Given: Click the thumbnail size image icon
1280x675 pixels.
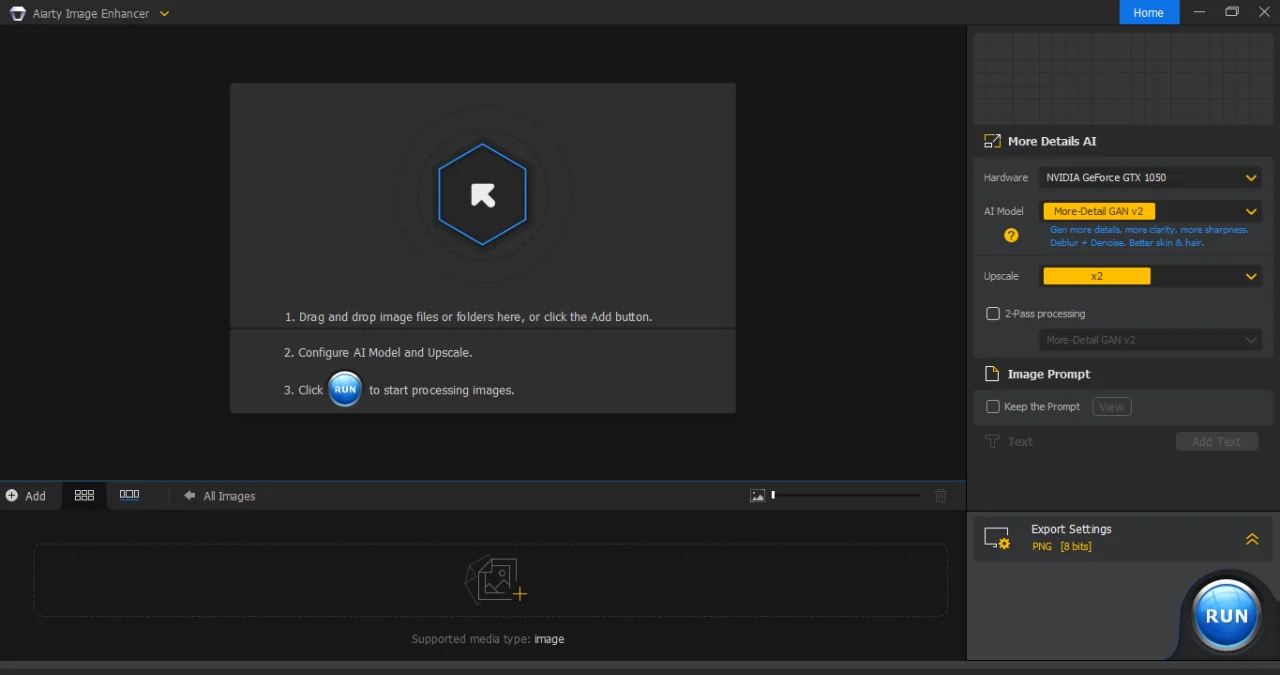Looking at the screenshot, I should (x=758, y=496).
